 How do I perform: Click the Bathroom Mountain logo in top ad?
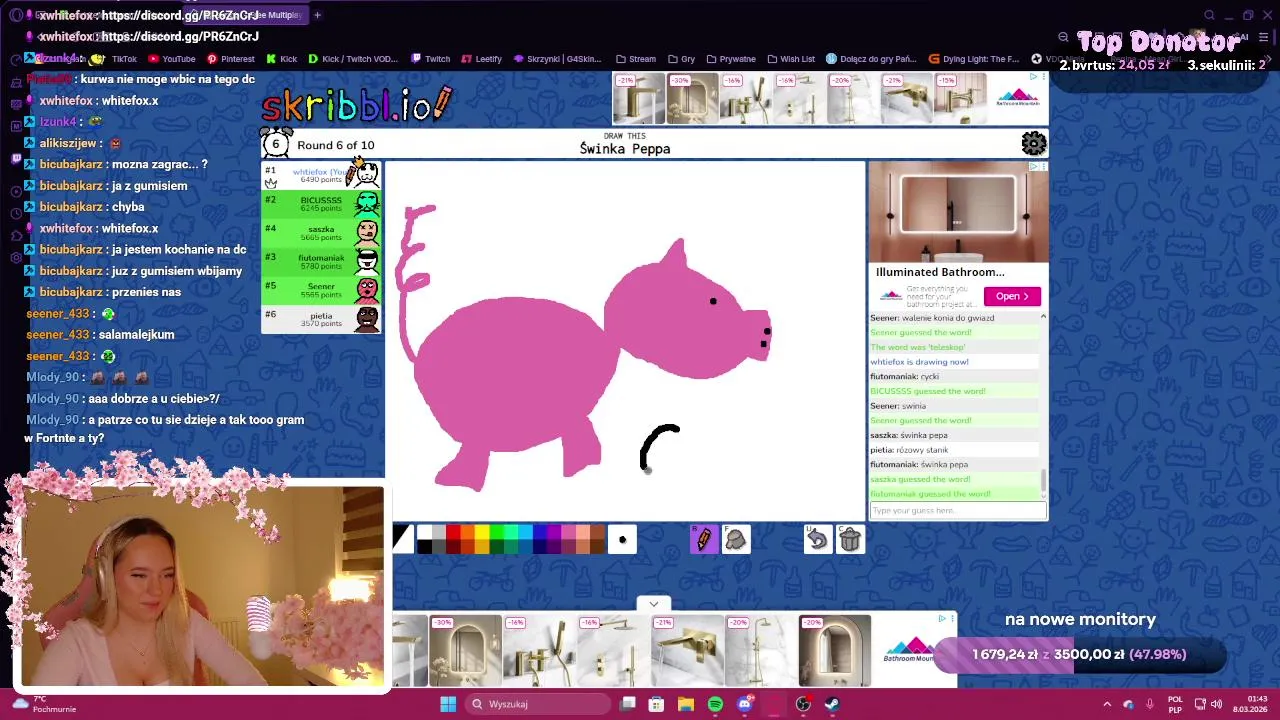[1018, 98]
